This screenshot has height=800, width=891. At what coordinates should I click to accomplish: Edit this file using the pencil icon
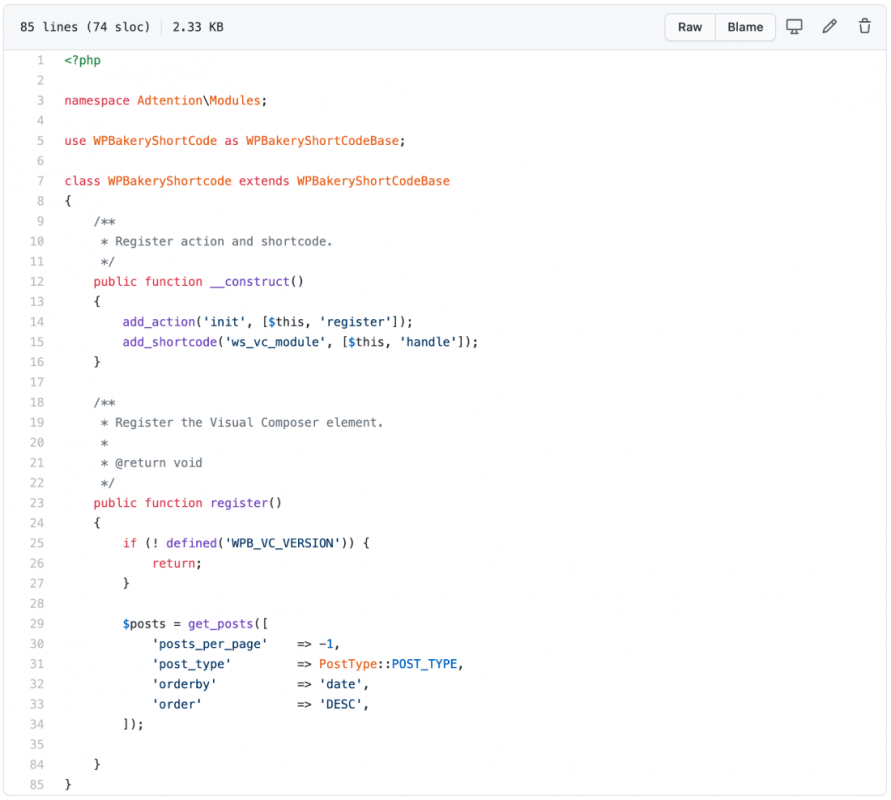click(x=829, y=26)
